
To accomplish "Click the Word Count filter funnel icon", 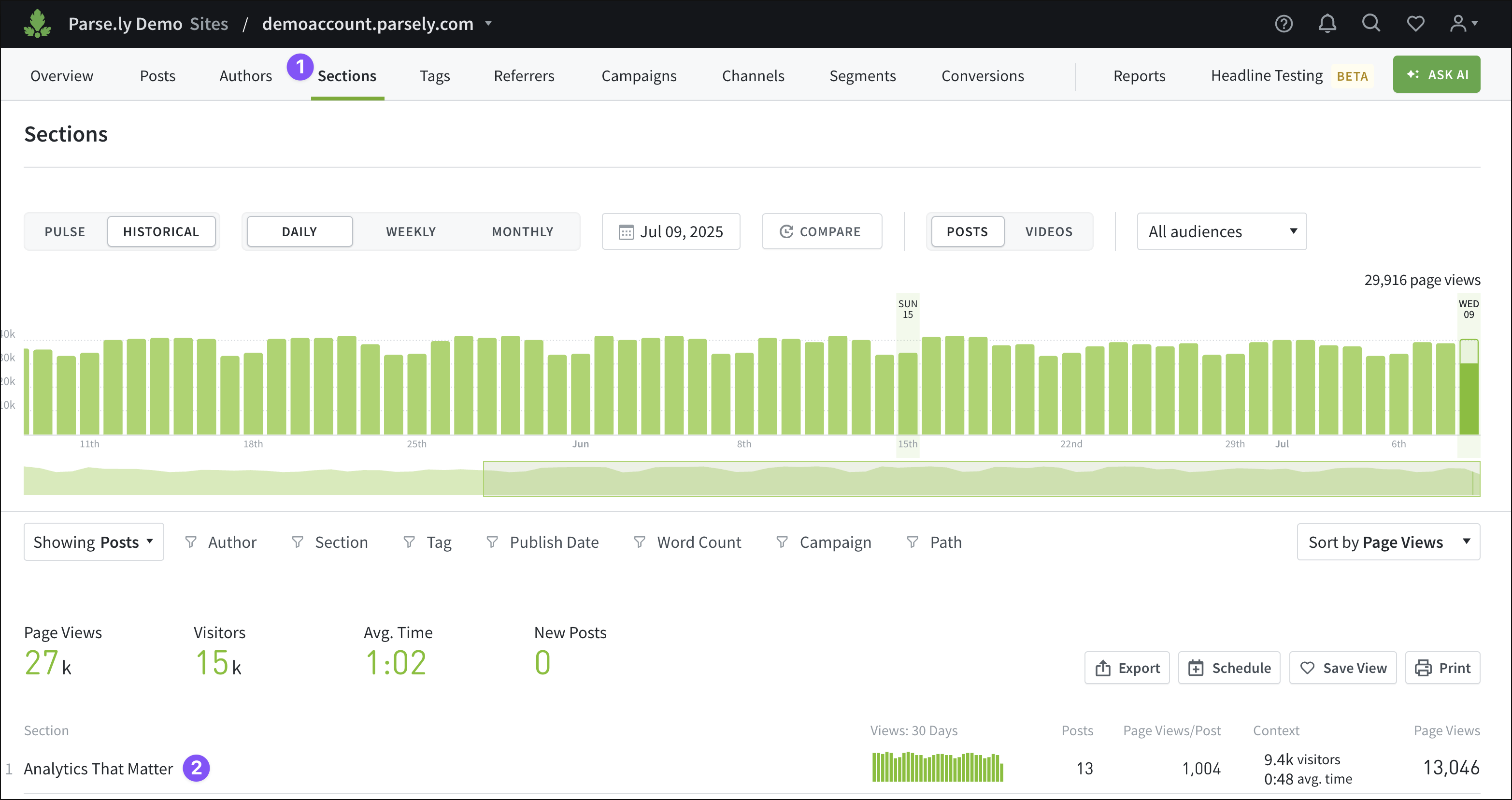I will 640,542.
